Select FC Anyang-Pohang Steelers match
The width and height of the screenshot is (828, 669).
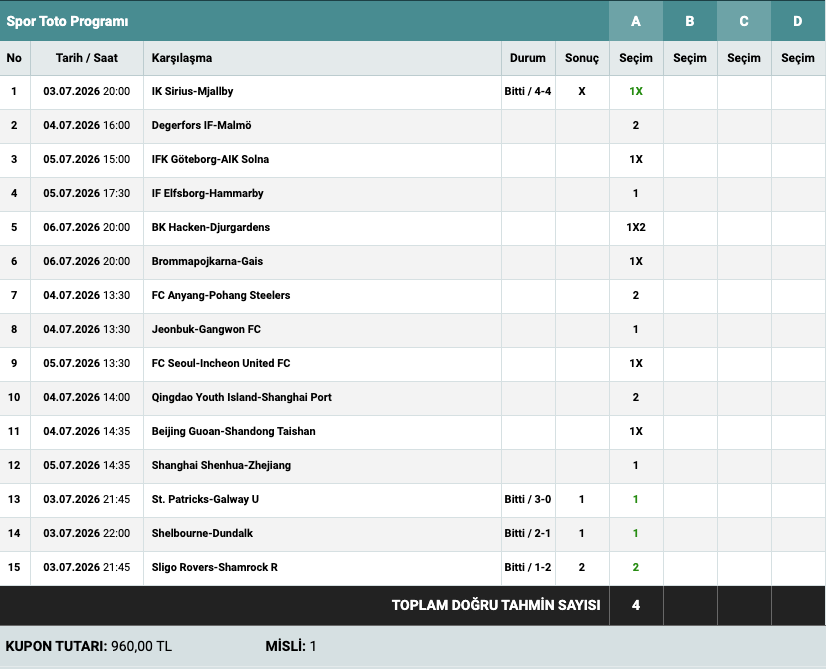click(221, 295)
